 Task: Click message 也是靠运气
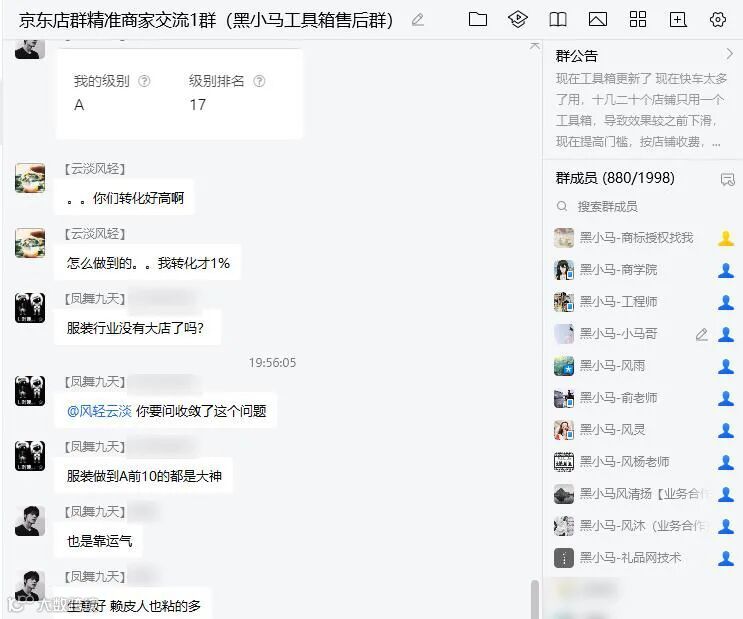click(99, 541)
